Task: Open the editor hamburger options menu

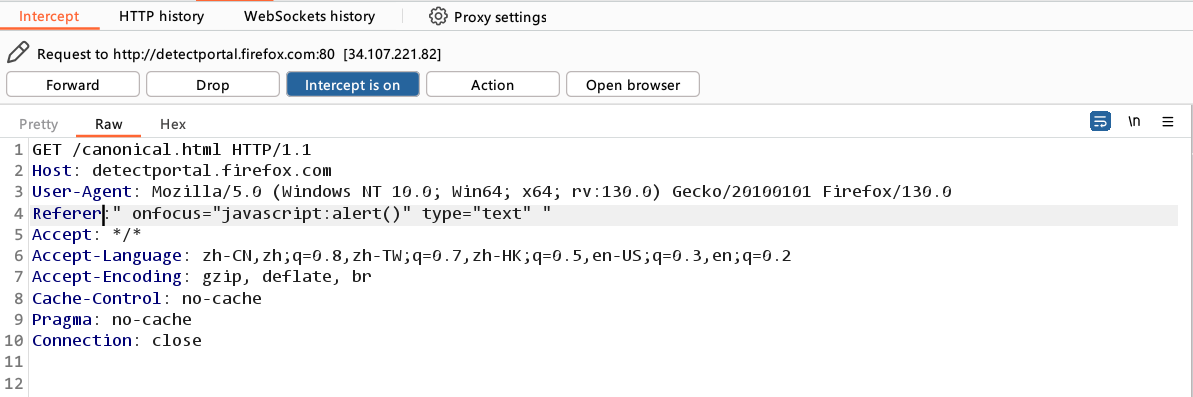Action: [x=1168, y=122]
